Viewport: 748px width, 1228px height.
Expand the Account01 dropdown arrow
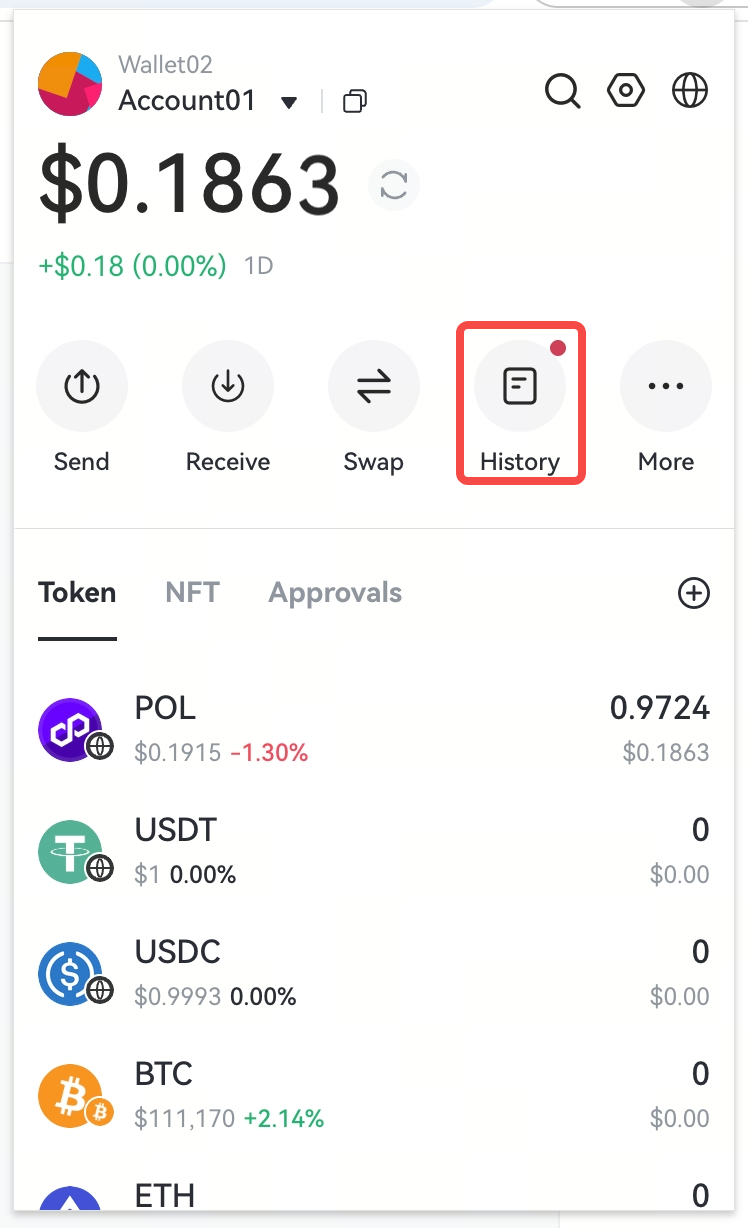click(x=289, y=102)
